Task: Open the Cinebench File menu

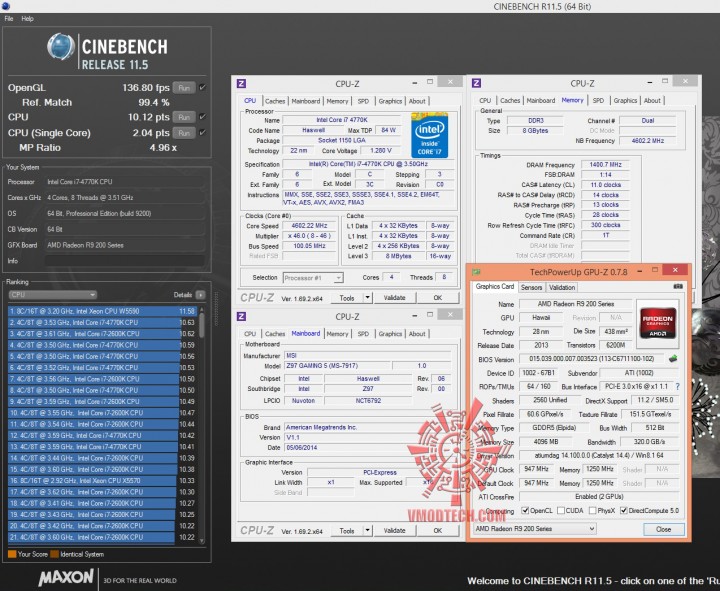Action: tap(9, 19)
